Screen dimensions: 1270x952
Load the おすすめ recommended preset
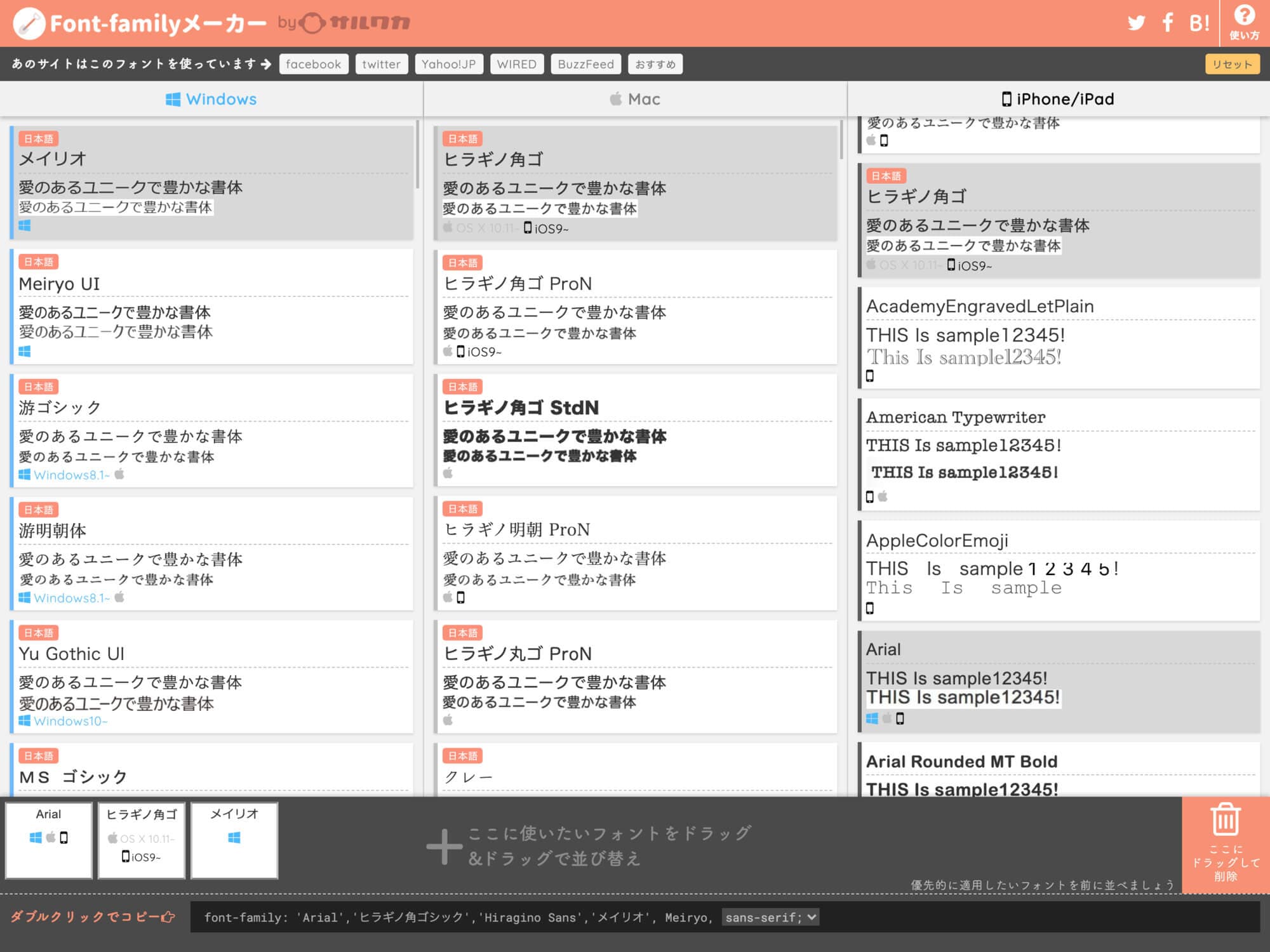point(655,64)
